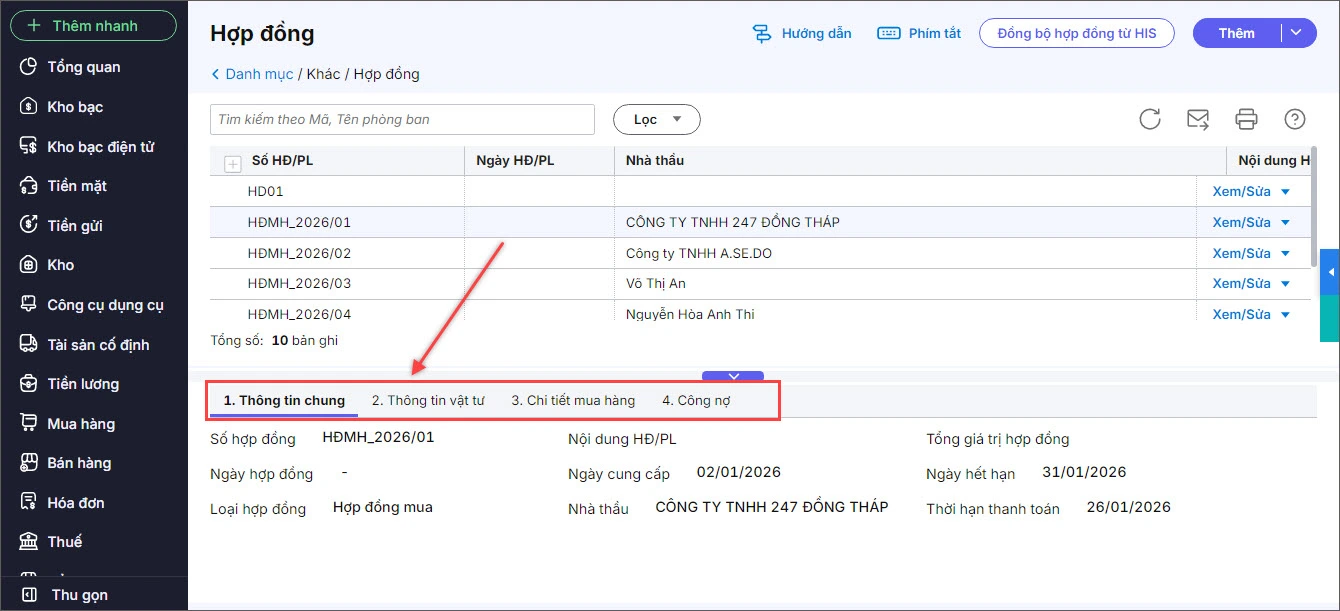This screenshot has width=1340, height=611.
Task: Click the send email icon
Action: click(1198, 119)
